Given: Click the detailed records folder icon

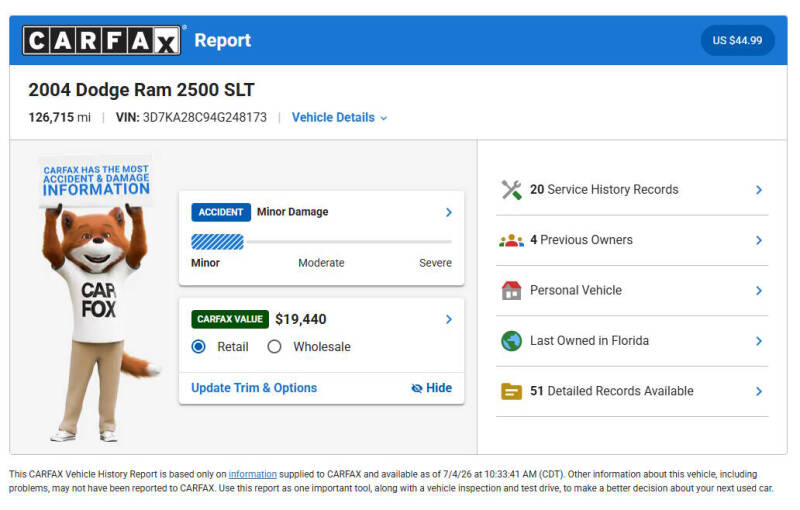Looking at the screenshot, I should pyautogui.click(x=511, y=392).
